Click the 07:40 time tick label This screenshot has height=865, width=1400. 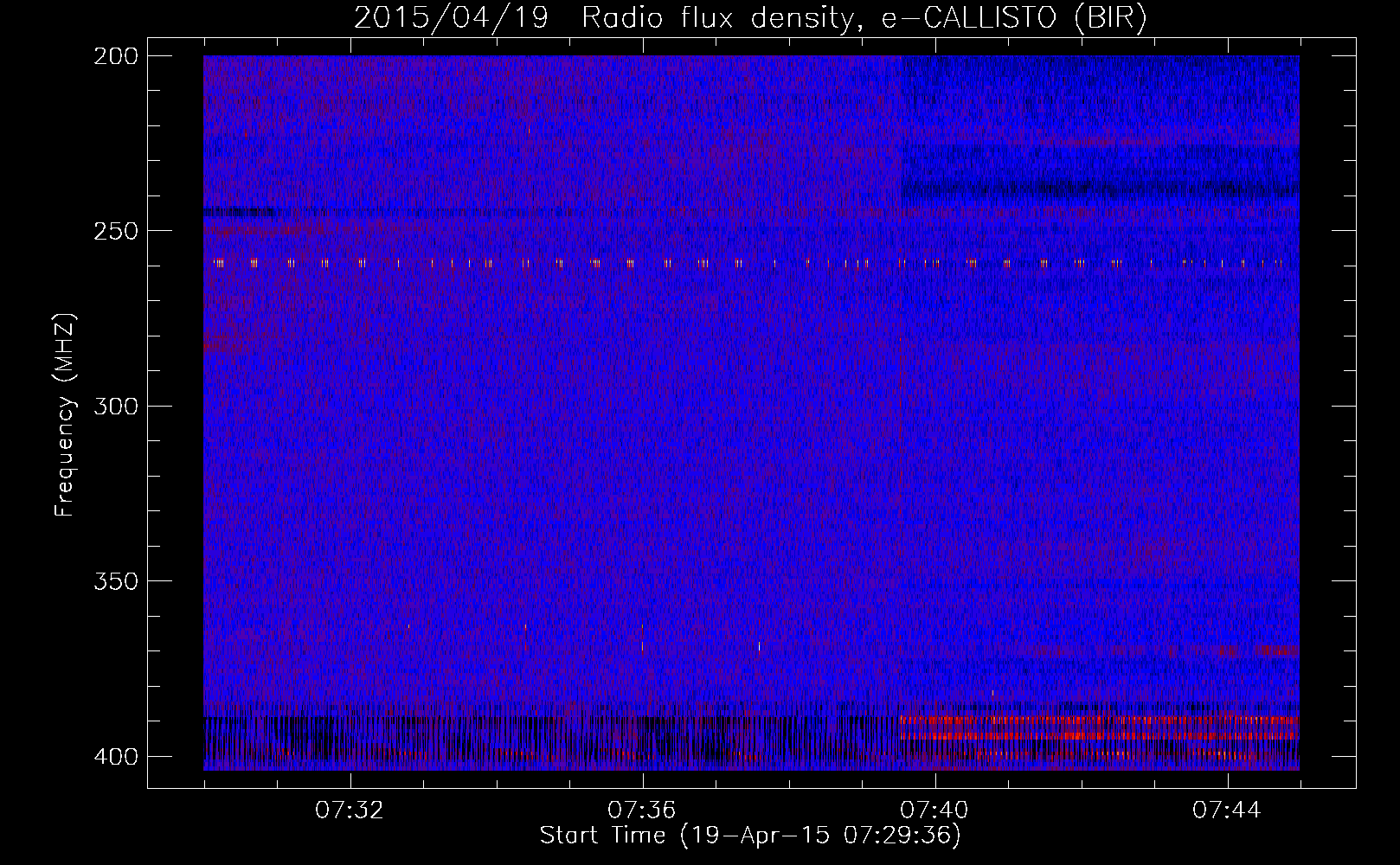(934, 811)
